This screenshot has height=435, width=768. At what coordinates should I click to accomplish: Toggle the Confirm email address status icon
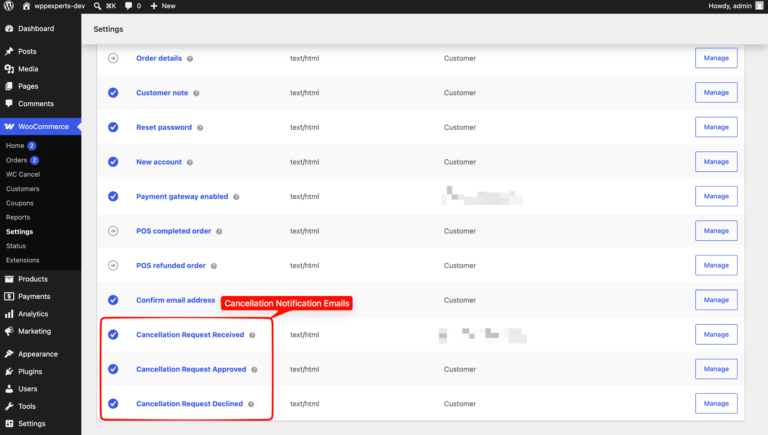tap(113, 300)
